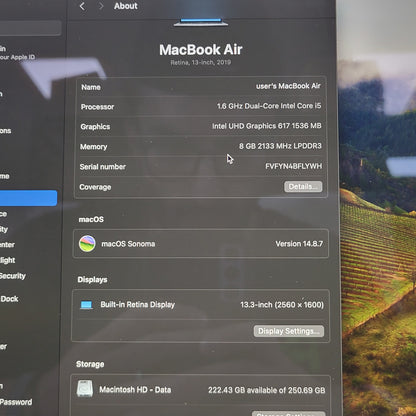Select the highlighted sidebar item

coord(28,198)
